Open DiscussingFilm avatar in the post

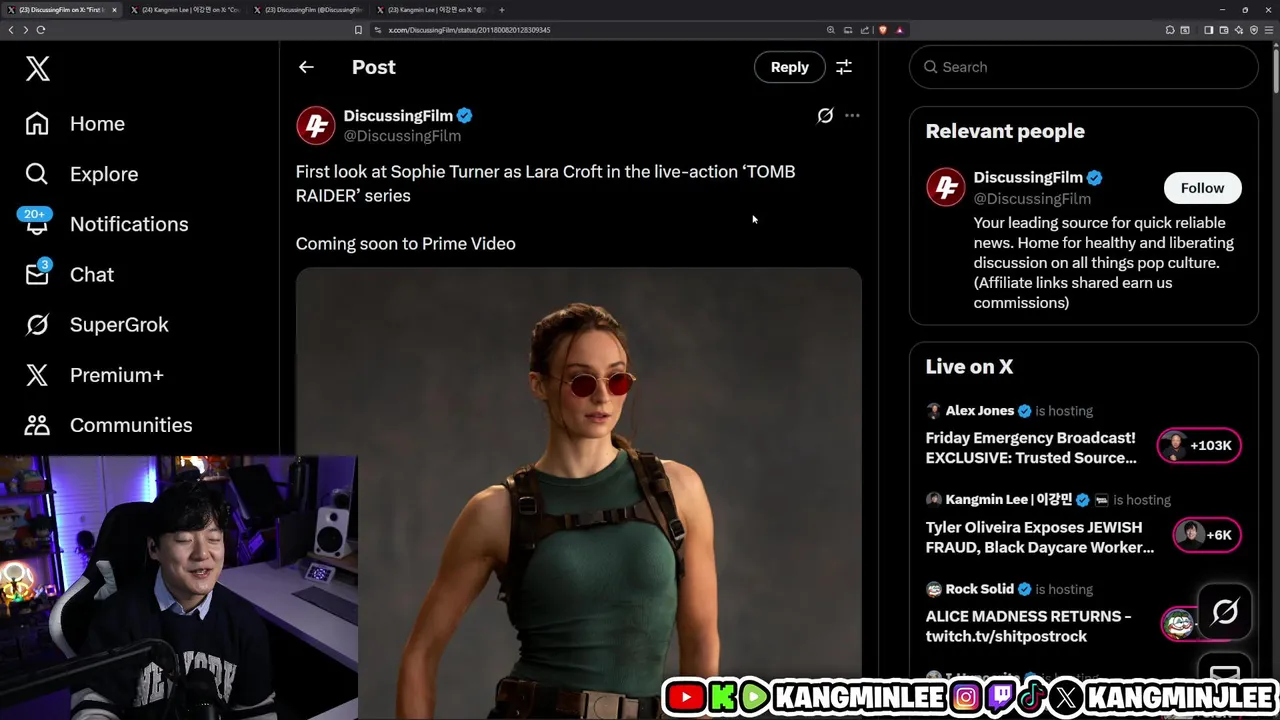[315, 126]
